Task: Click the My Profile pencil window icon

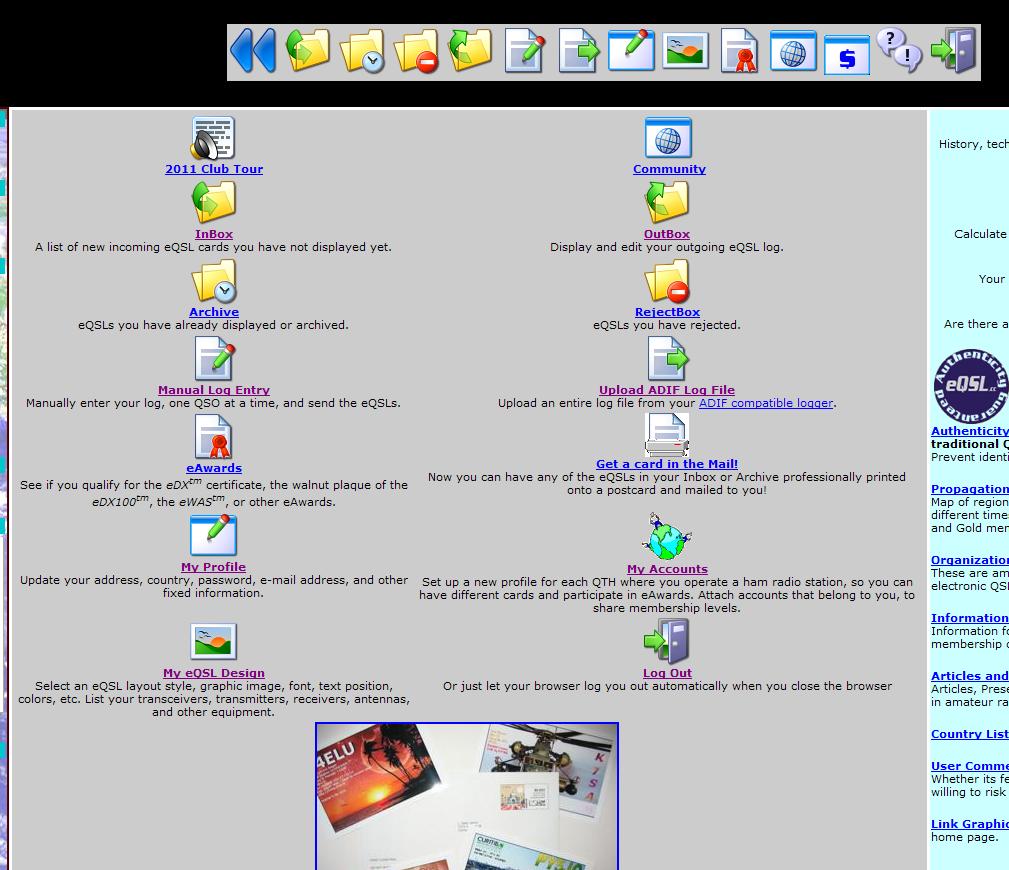Action: tap(214, 535)
